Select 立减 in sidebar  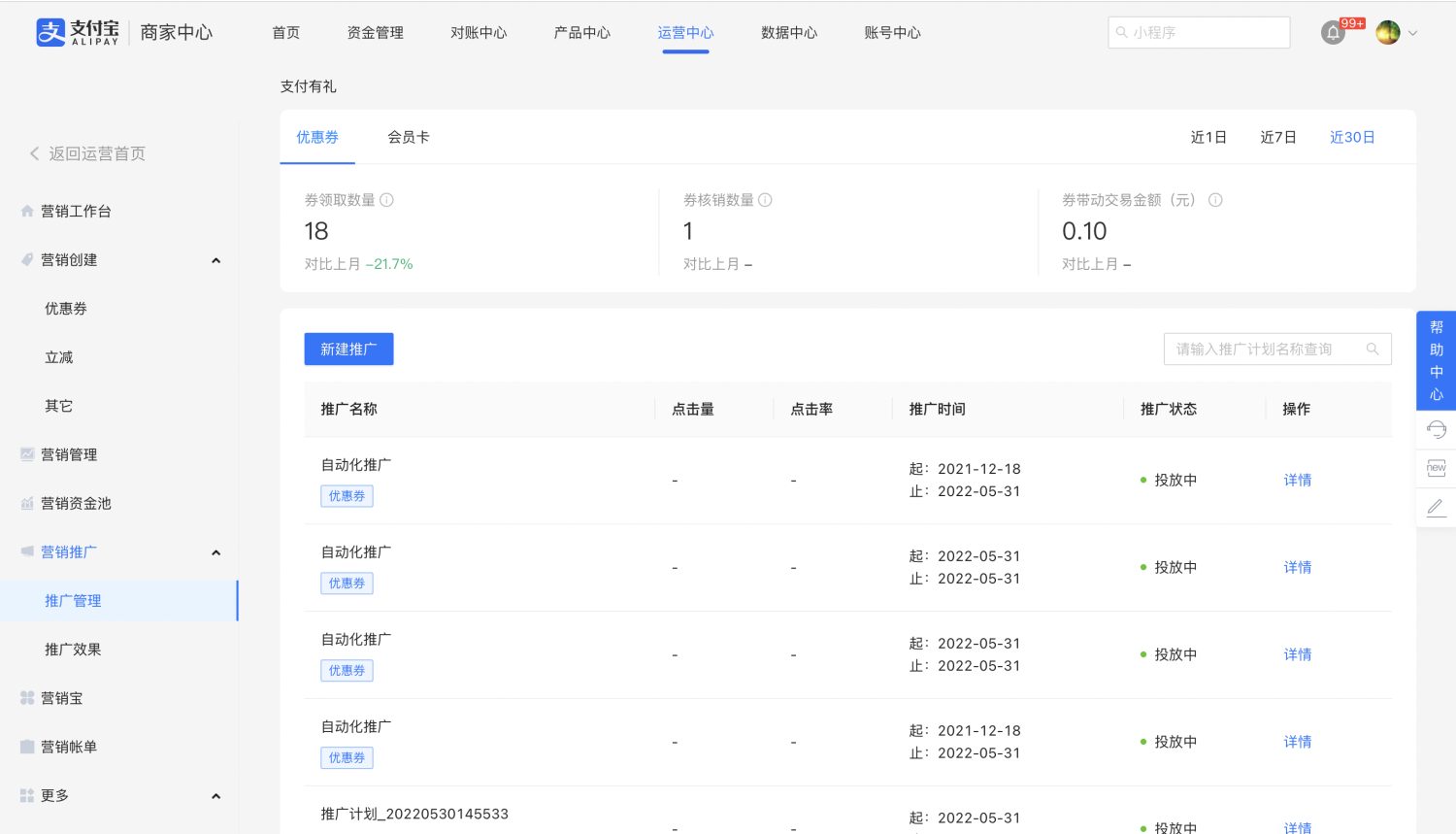[x=59, y=357]
